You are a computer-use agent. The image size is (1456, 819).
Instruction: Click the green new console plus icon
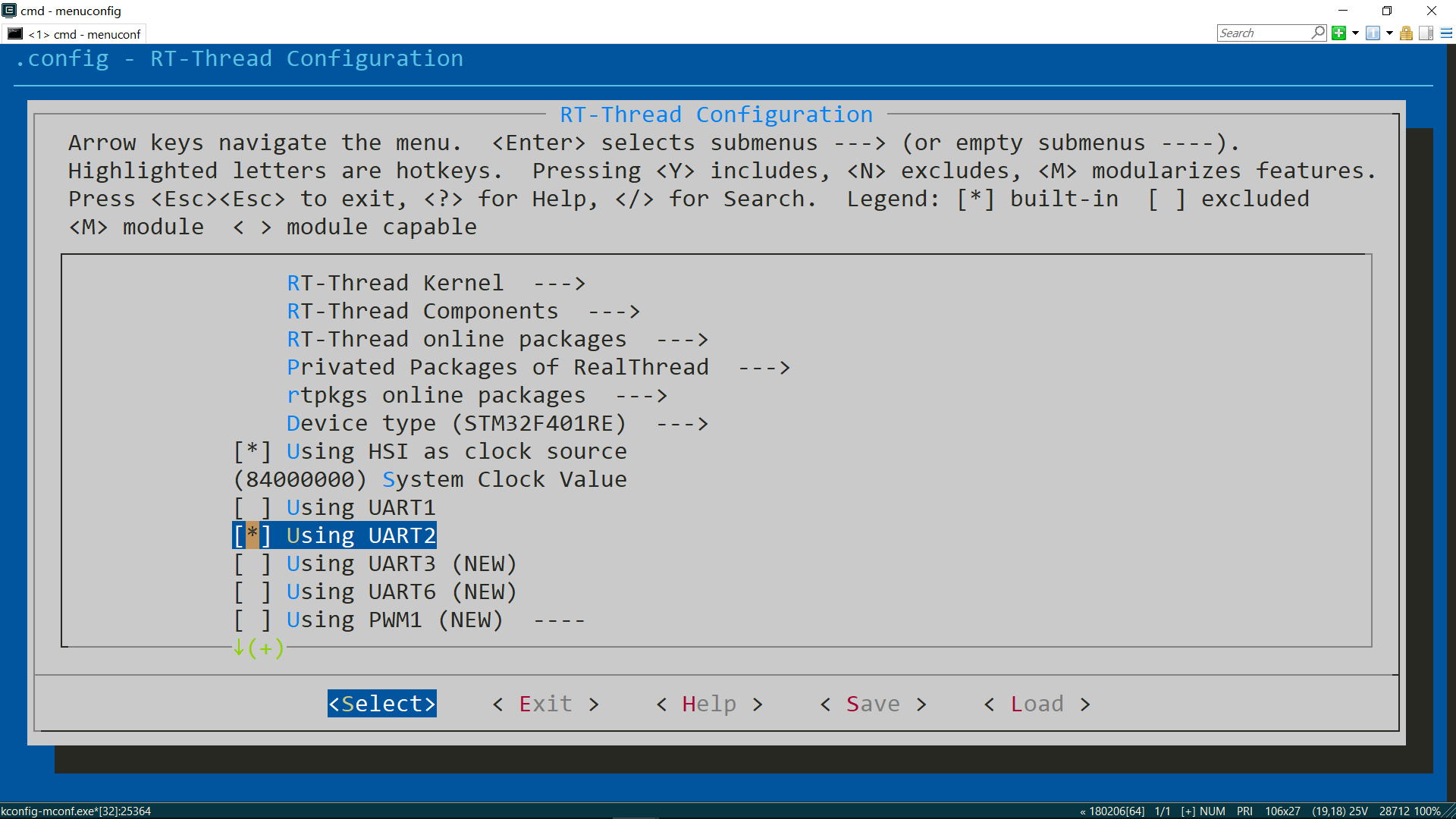tap(1338, 33)
